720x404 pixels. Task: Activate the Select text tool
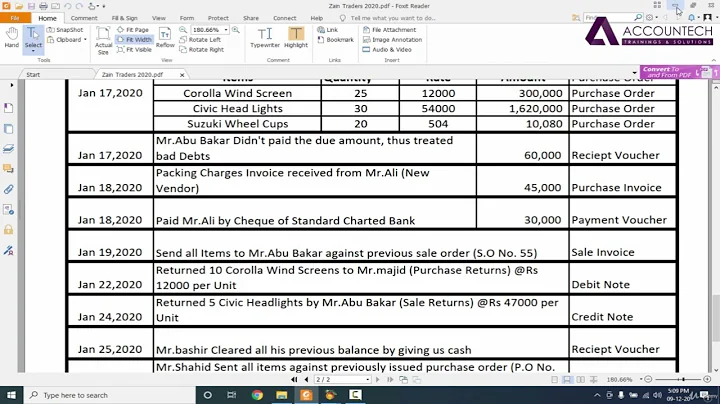point(33,38)
